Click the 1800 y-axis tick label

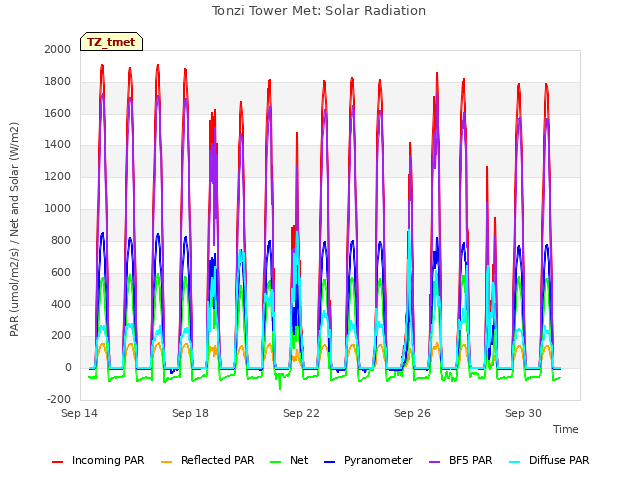tap(58, 82)
